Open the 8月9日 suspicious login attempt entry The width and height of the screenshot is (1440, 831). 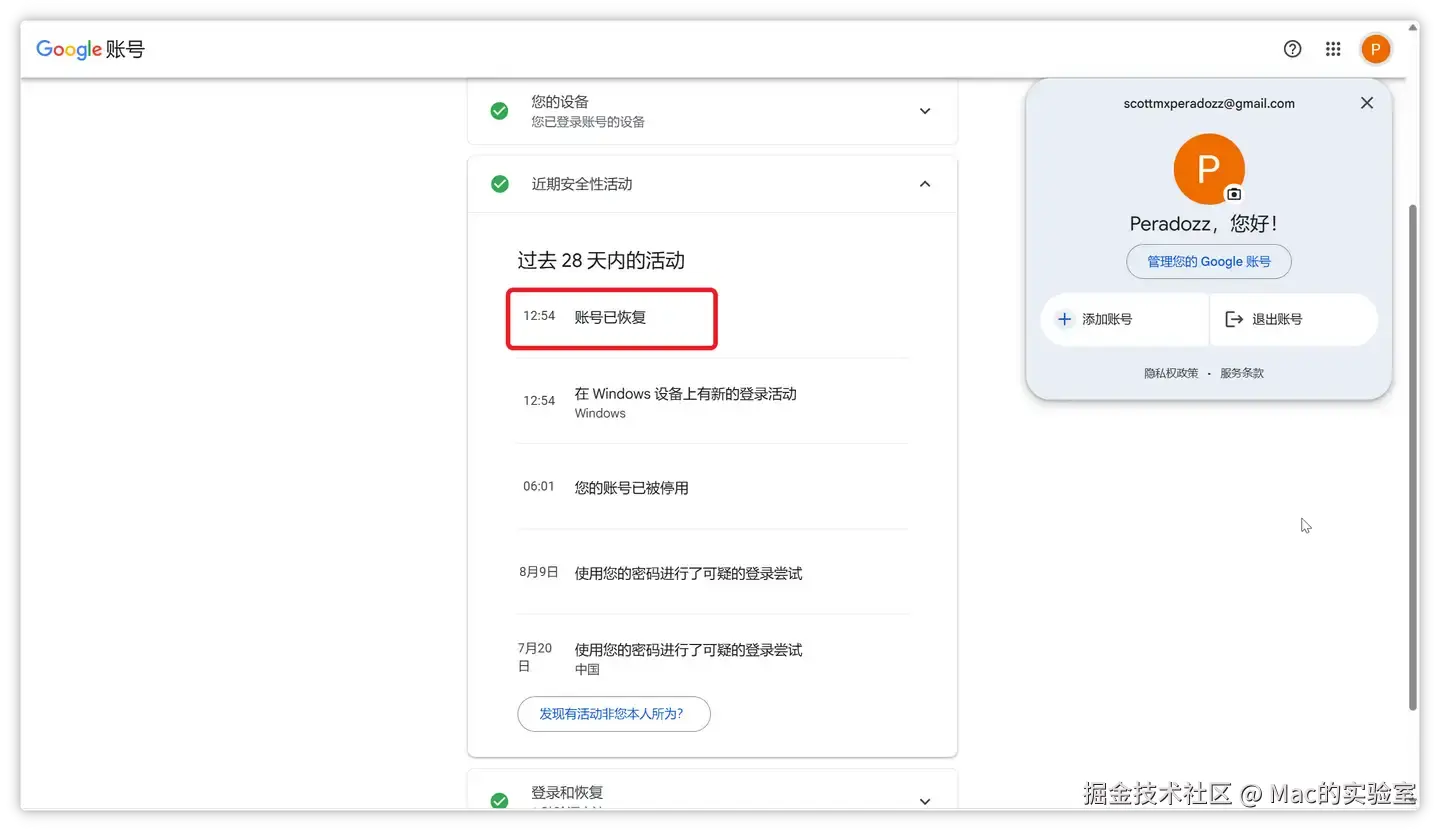(x=712, y=573)
